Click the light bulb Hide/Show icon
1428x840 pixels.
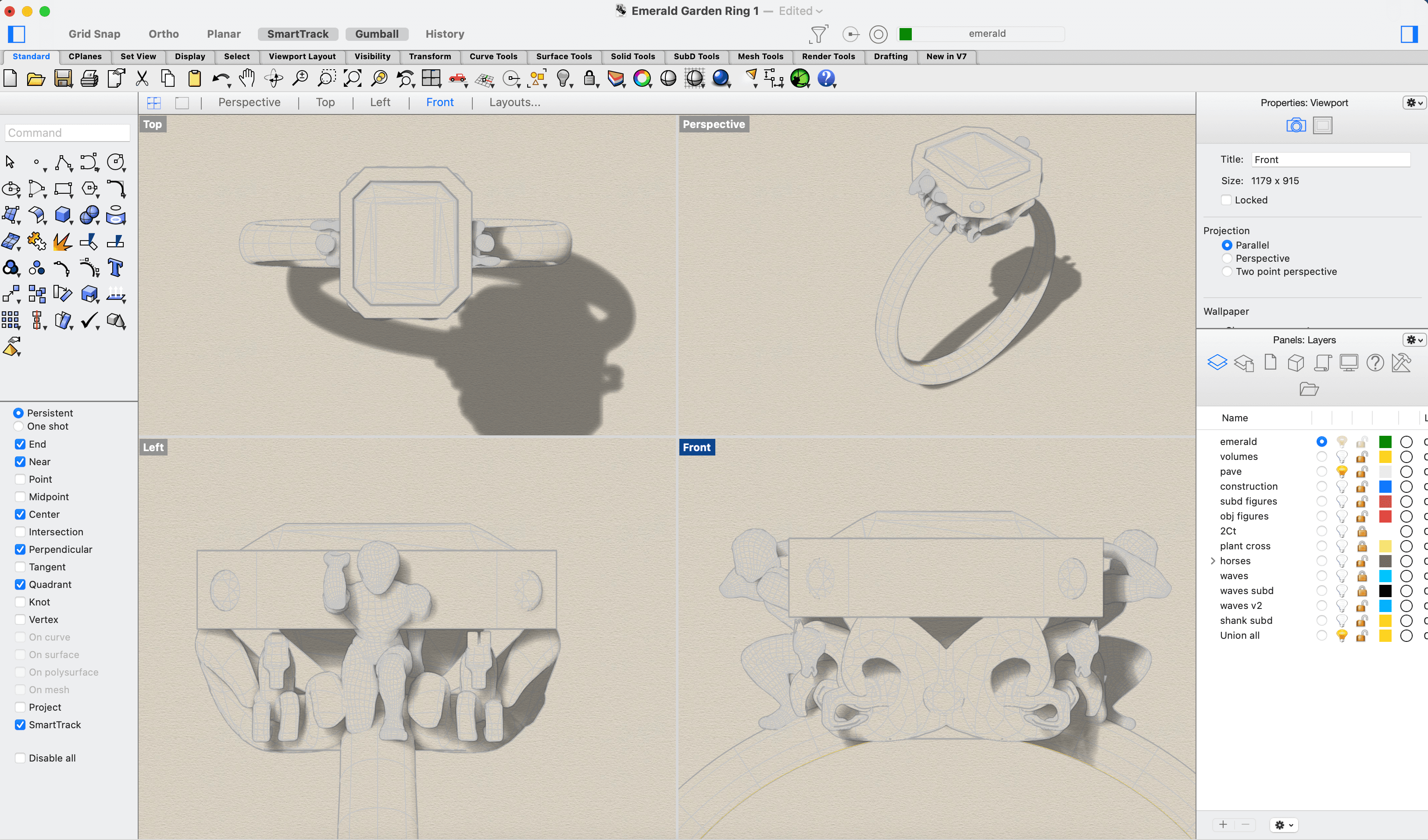point(563,78)
